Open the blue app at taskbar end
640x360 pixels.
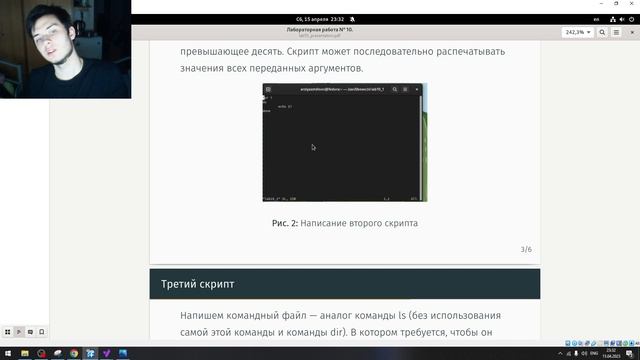123,353
